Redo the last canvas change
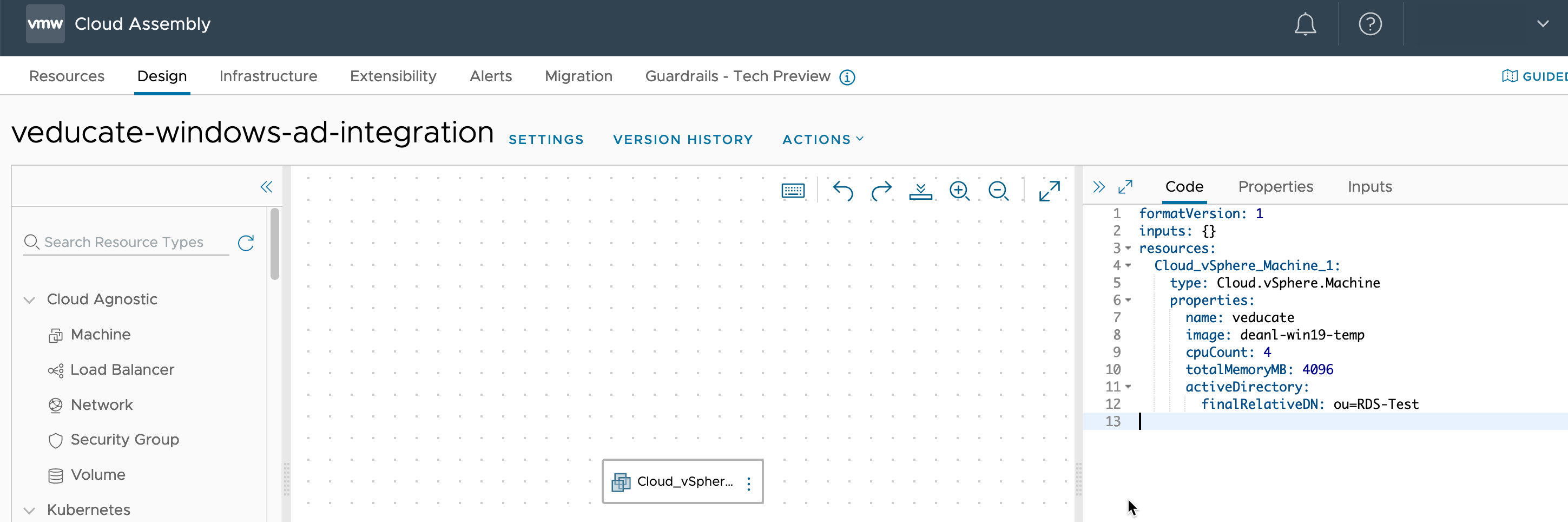The height and width of the screenshot is (522, 1568). (x=881, y=191)
